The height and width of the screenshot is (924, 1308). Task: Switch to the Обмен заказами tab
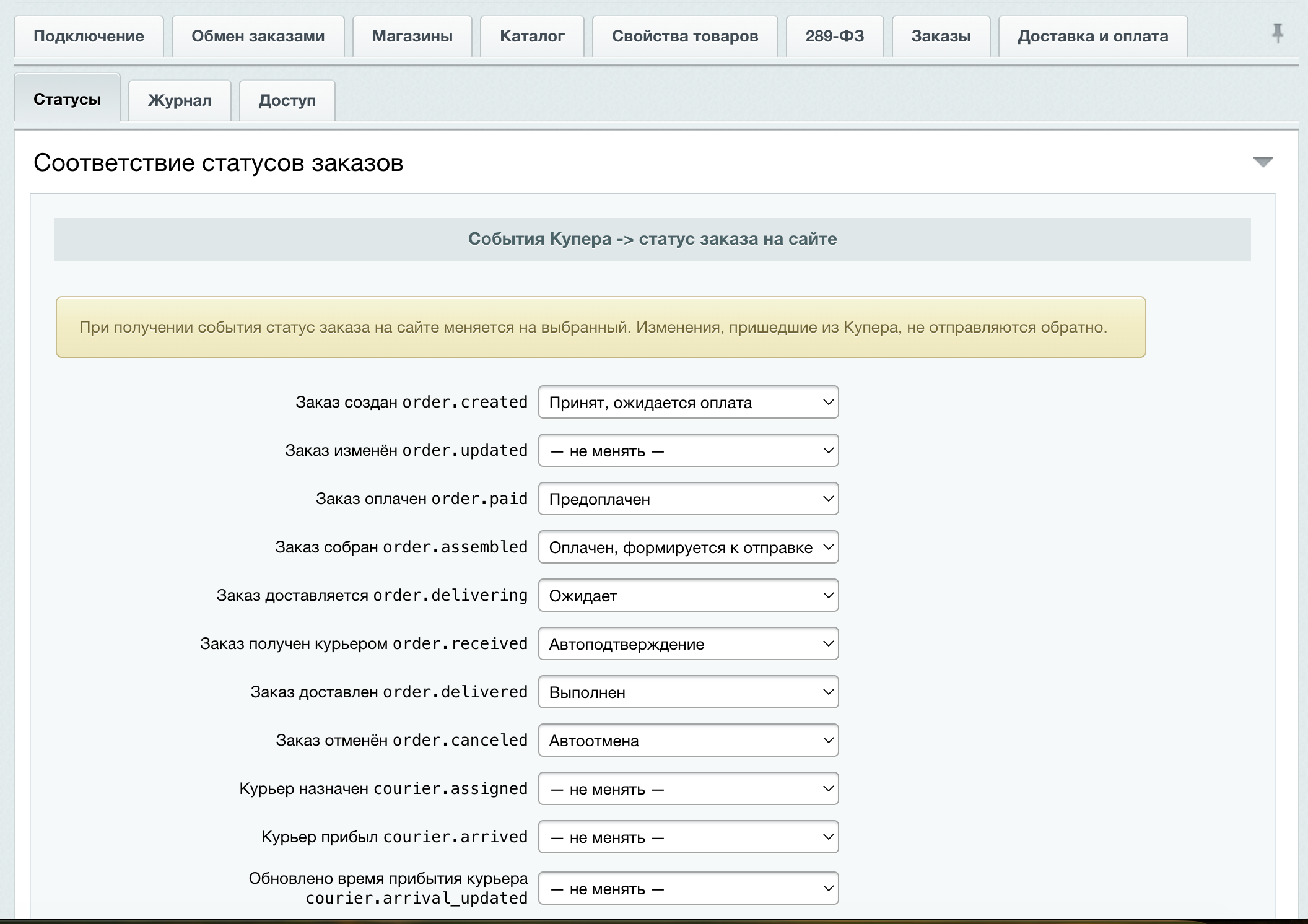(x=258, y=37)
